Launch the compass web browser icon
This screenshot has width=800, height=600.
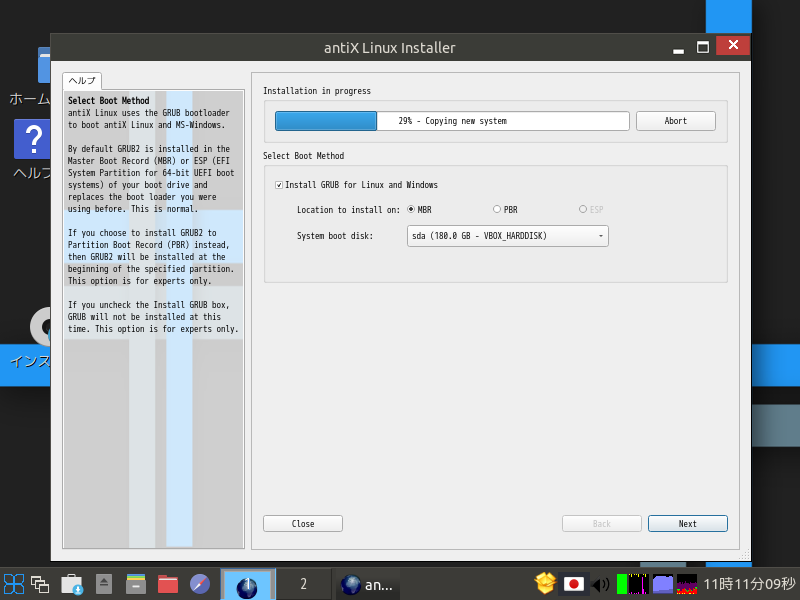[x=199, y=584]
